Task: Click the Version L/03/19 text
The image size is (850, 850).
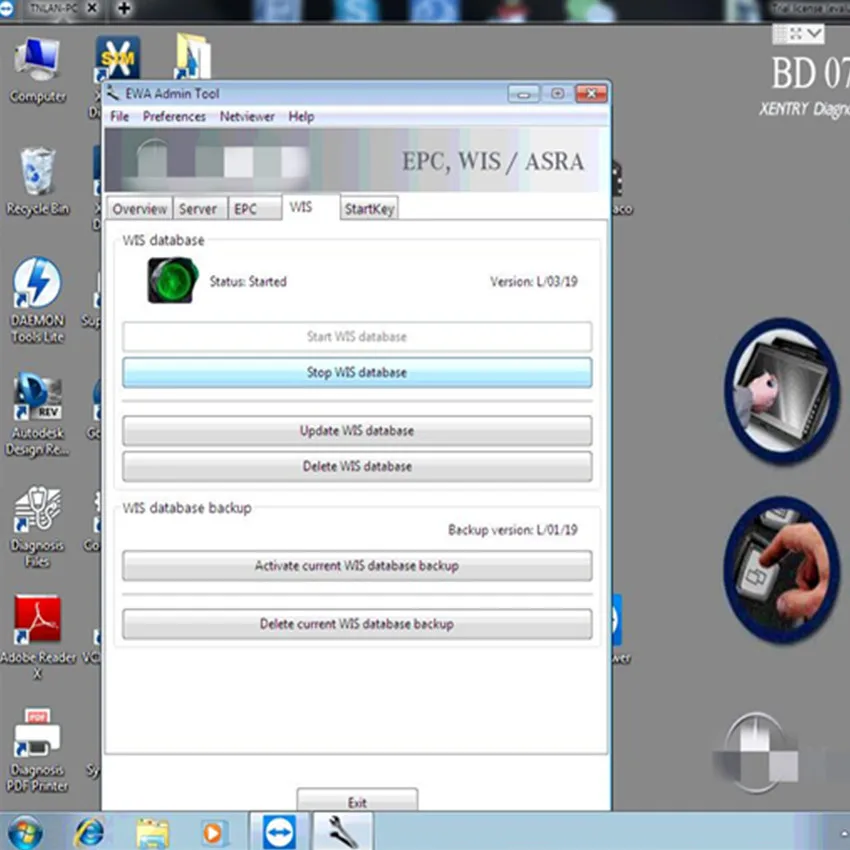Action: pyautogui.click(x=534, y=281)
